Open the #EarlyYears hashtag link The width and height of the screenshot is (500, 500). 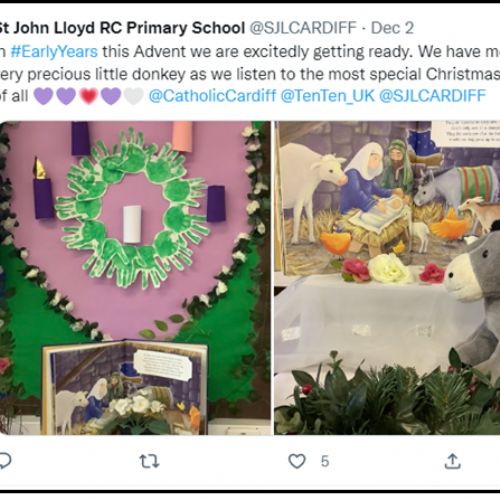point(54,52)
